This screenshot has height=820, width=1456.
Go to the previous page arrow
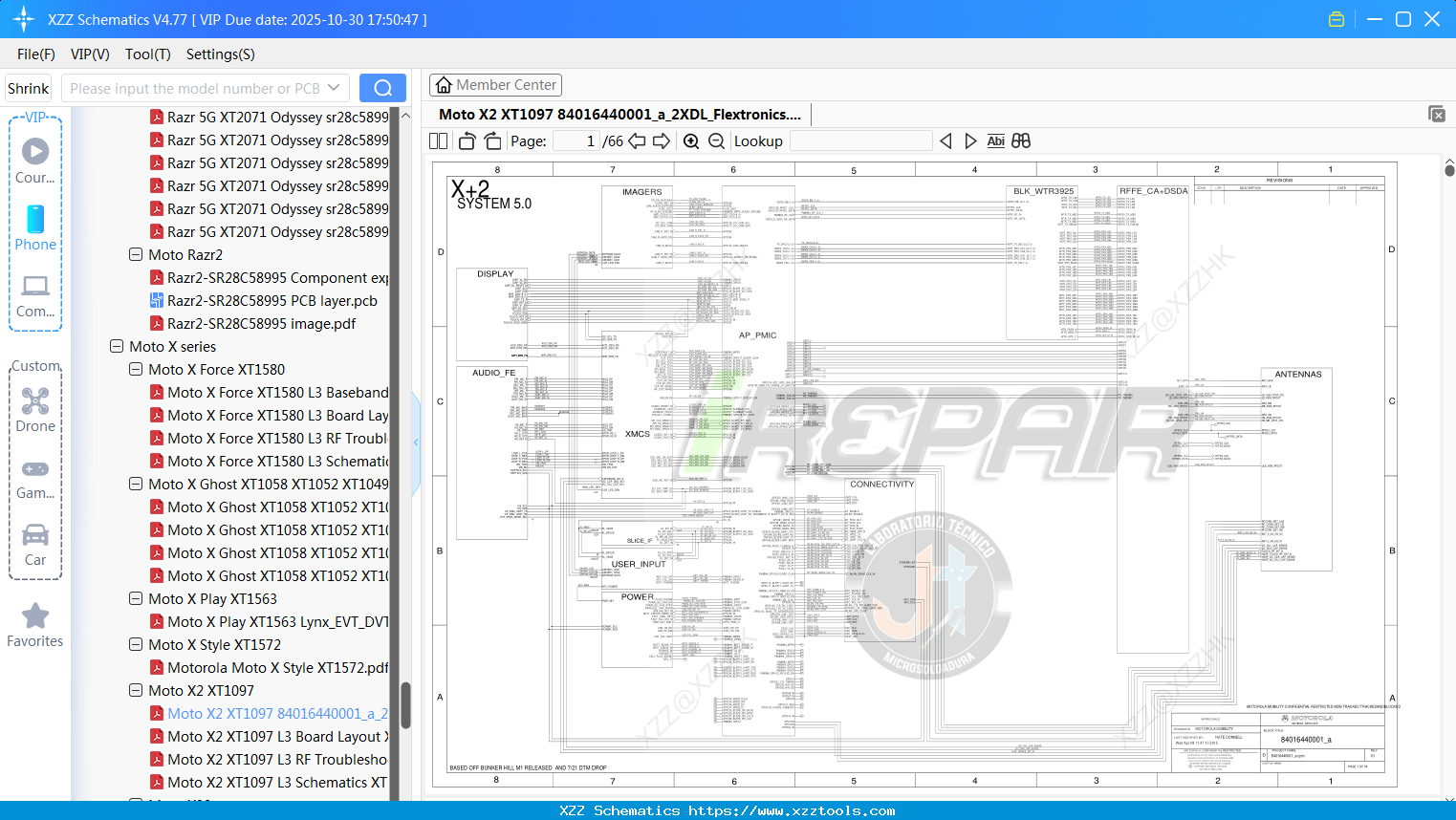click(637, 140)
